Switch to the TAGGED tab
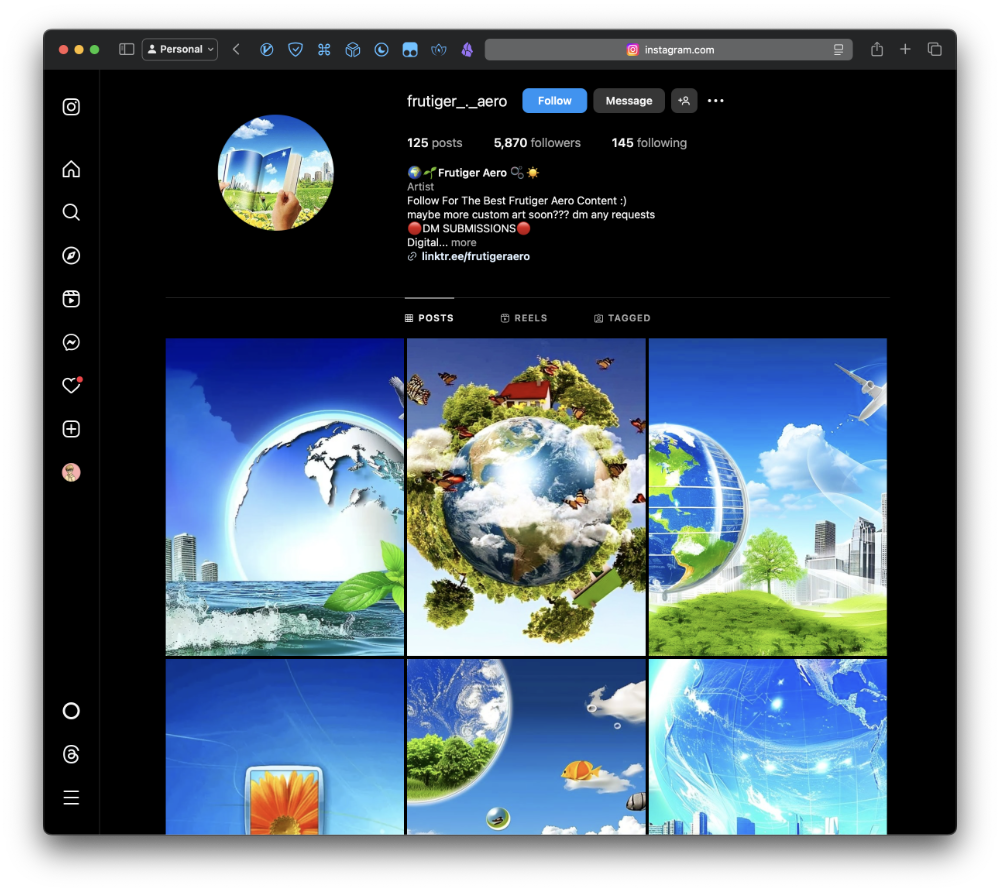 pos(622,318)
